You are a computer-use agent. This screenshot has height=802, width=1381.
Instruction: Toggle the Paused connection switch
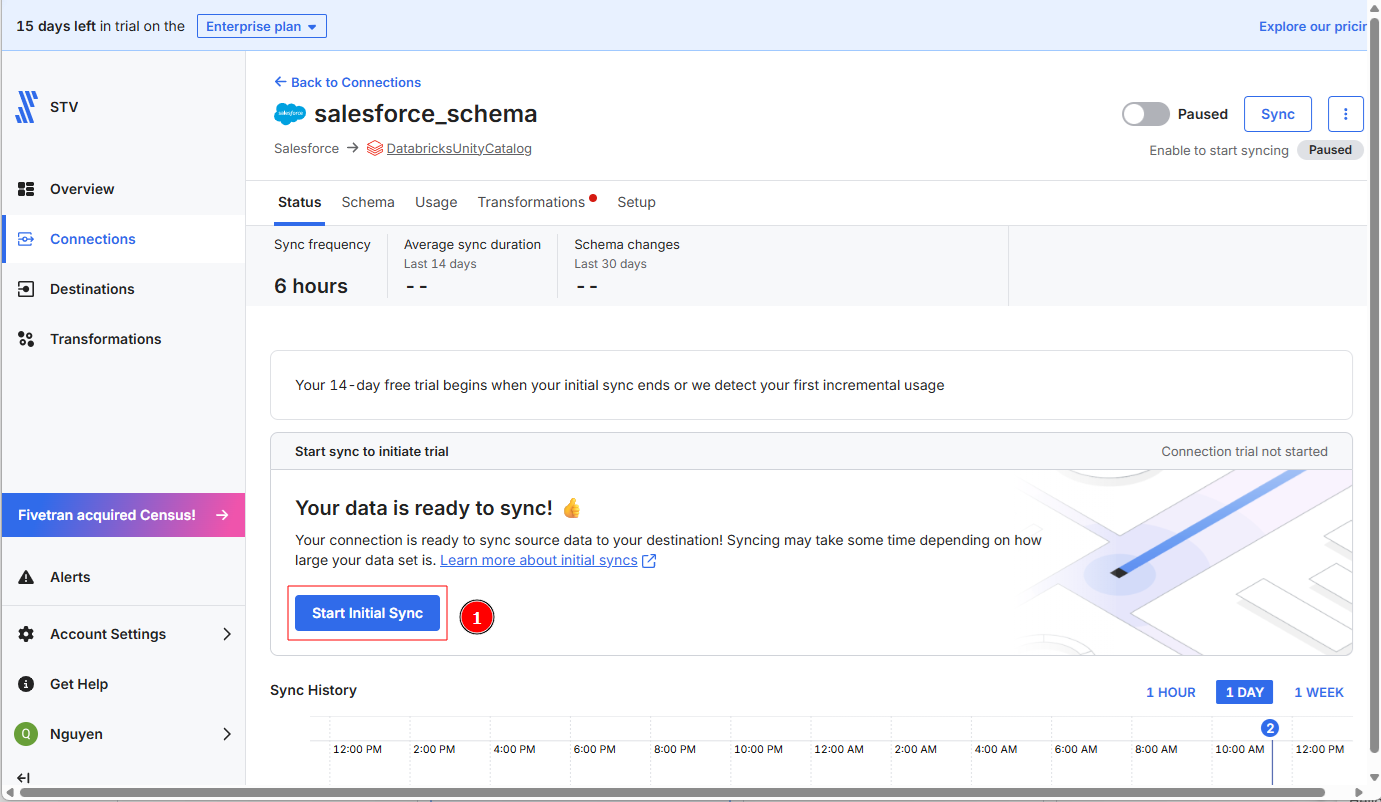[1145, 114]
